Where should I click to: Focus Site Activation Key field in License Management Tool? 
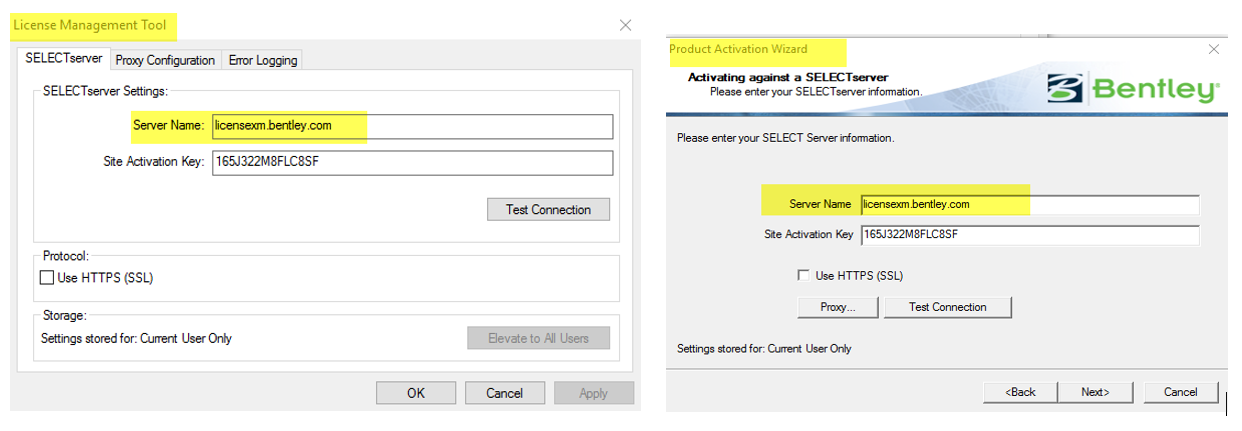point(412,162)
